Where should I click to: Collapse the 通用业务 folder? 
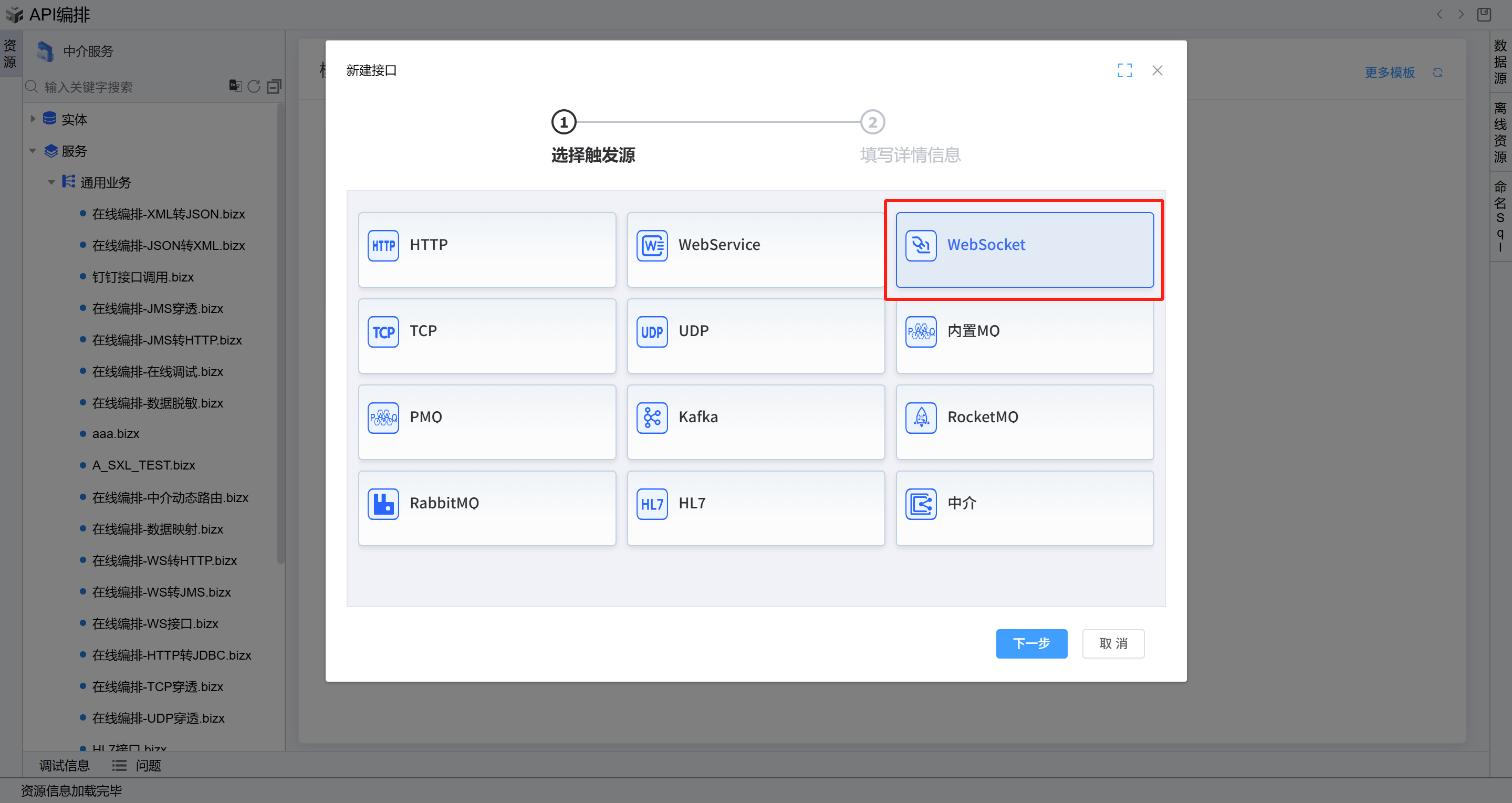pyautogui.click(x=51, y=183)
